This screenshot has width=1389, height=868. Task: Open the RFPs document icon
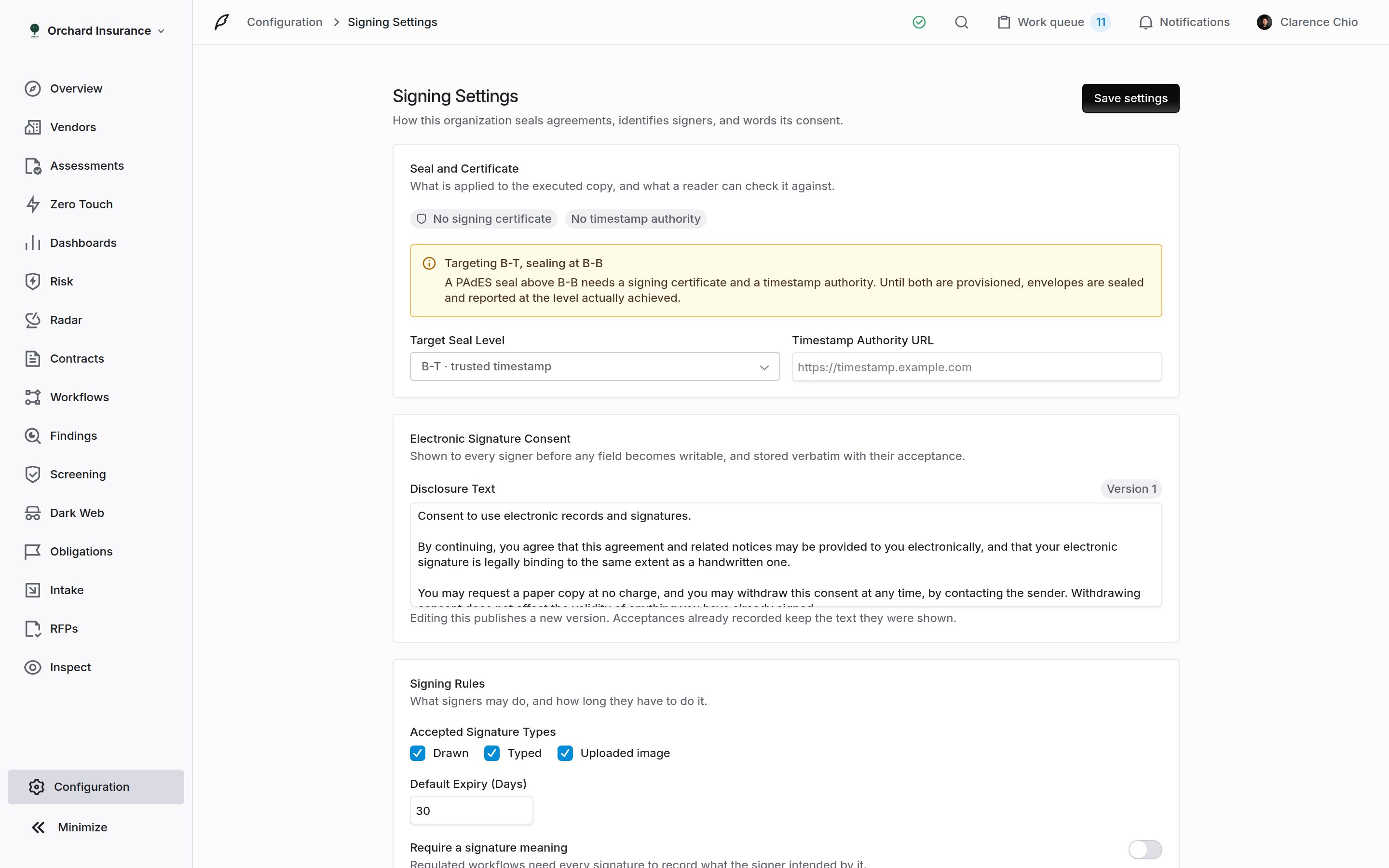(33, 629)
